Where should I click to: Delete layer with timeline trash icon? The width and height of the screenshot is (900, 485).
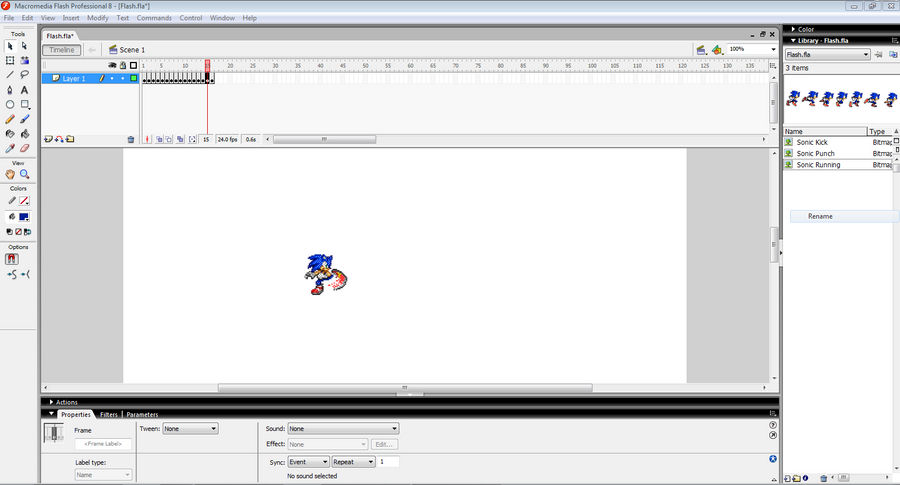point(130,139)
